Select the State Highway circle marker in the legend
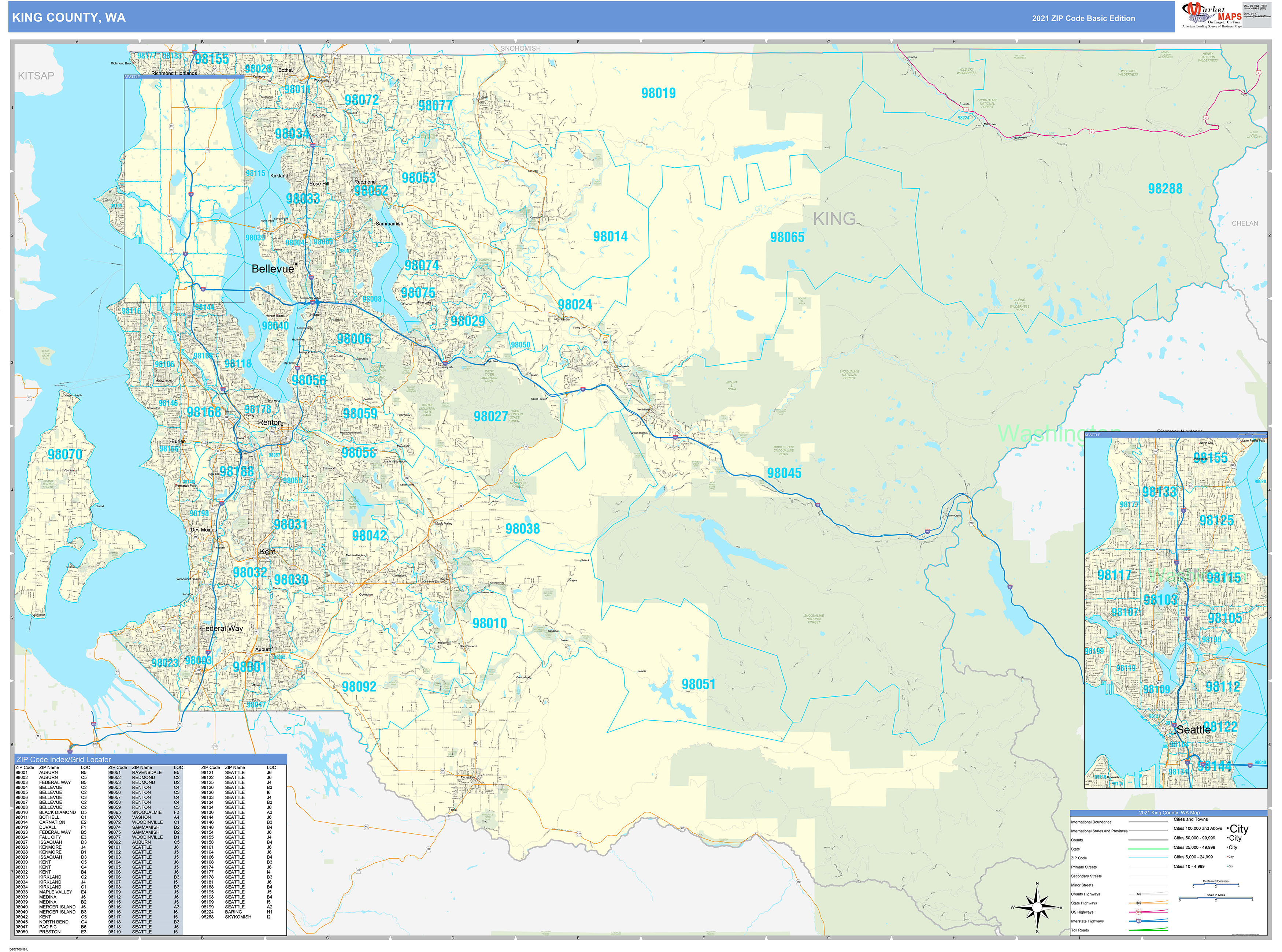The height and width of the screenshot is (952, 1282). pos(1138,903)
